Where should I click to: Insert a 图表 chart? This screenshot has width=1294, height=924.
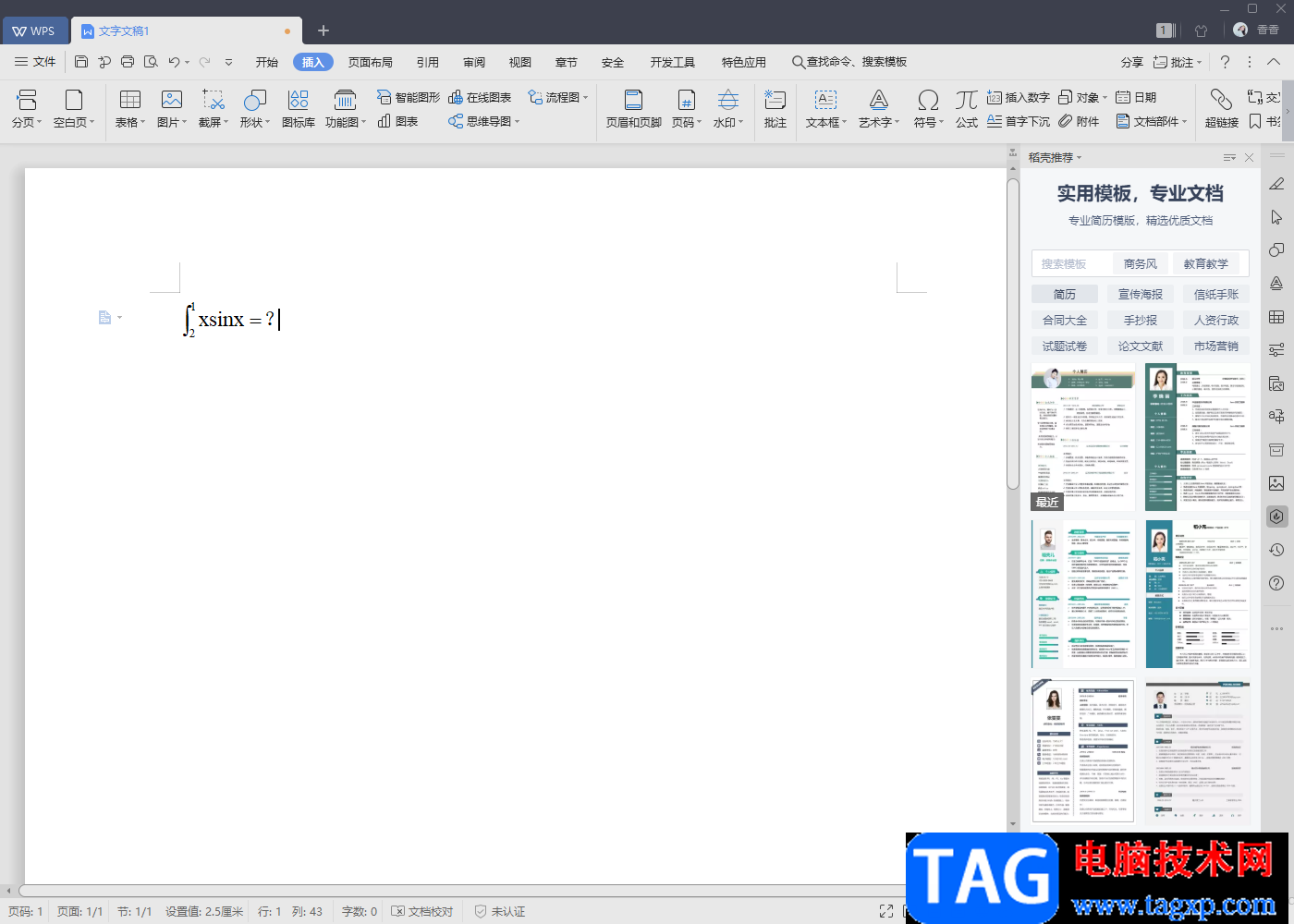pyautogui.click(x=398, y=121)
